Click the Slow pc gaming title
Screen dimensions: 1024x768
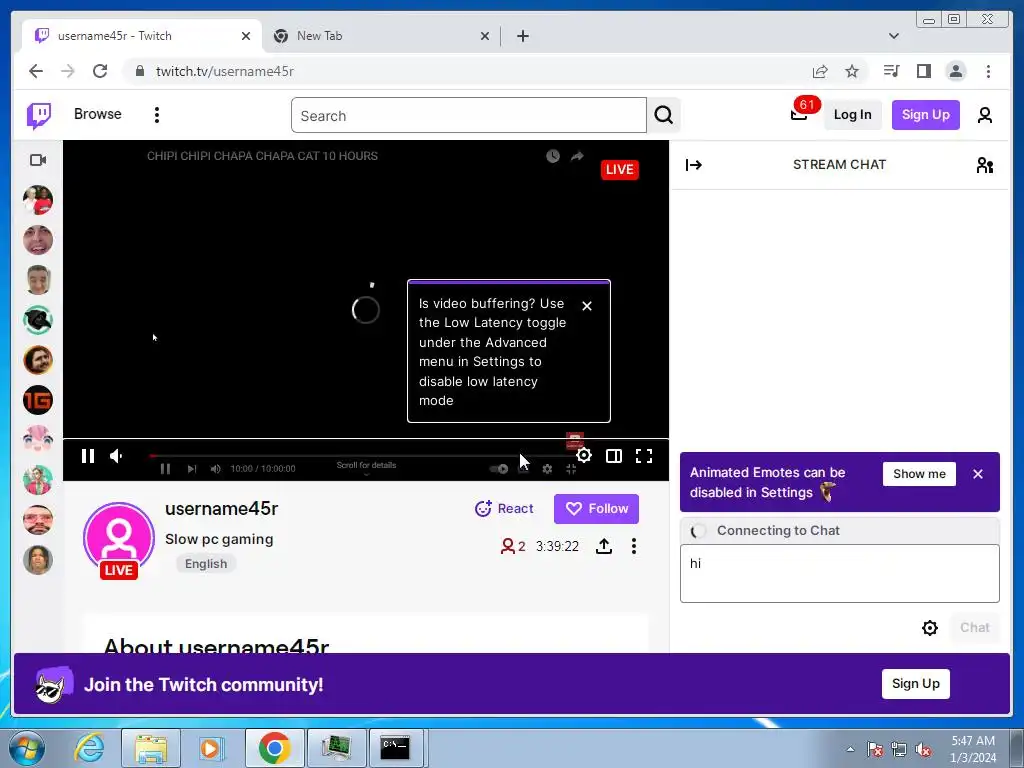[219, 539]
